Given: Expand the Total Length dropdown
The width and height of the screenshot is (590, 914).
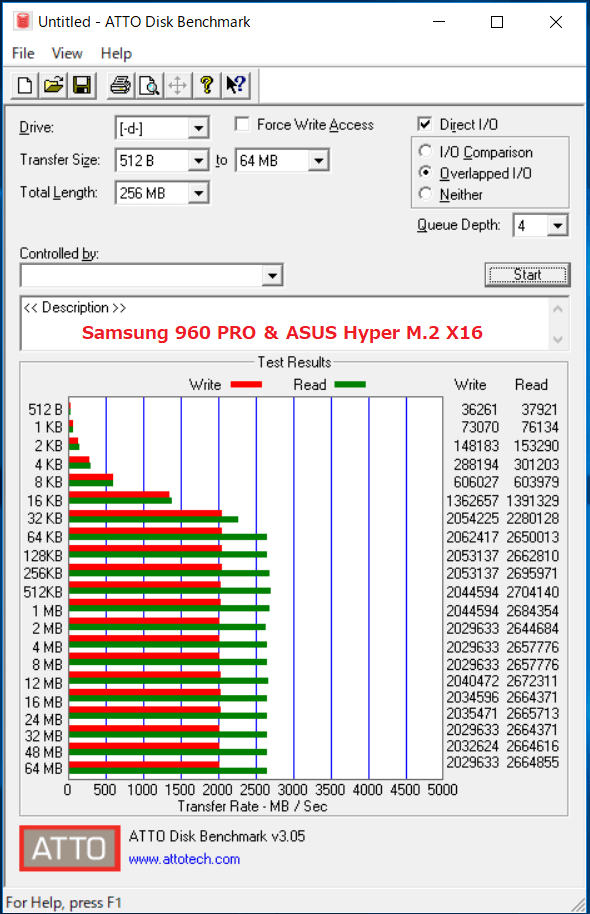Looking at the screenshot, I should pyautogui.click(x=198, y=193).
